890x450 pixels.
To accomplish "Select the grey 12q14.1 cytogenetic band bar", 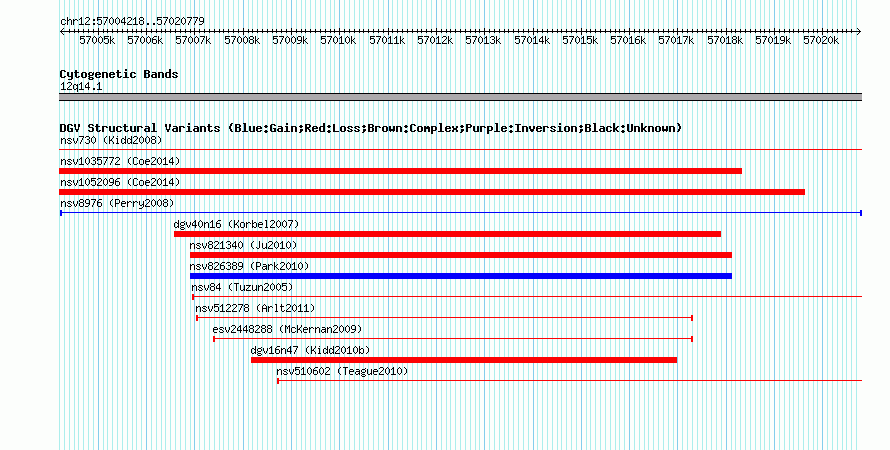I will (461, 97).
